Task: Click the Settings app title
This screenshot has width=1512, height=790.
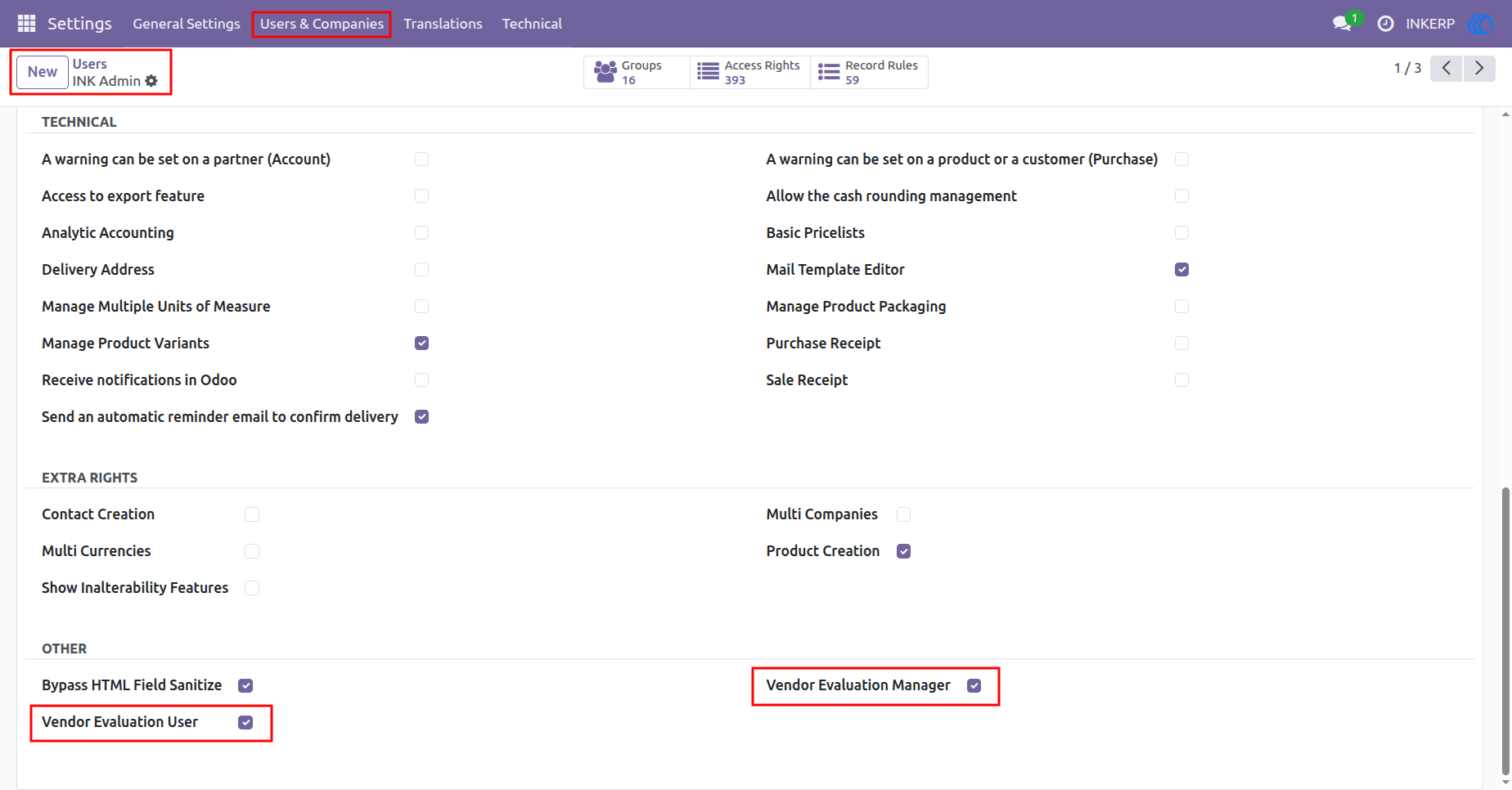Action: coord(79,24)
